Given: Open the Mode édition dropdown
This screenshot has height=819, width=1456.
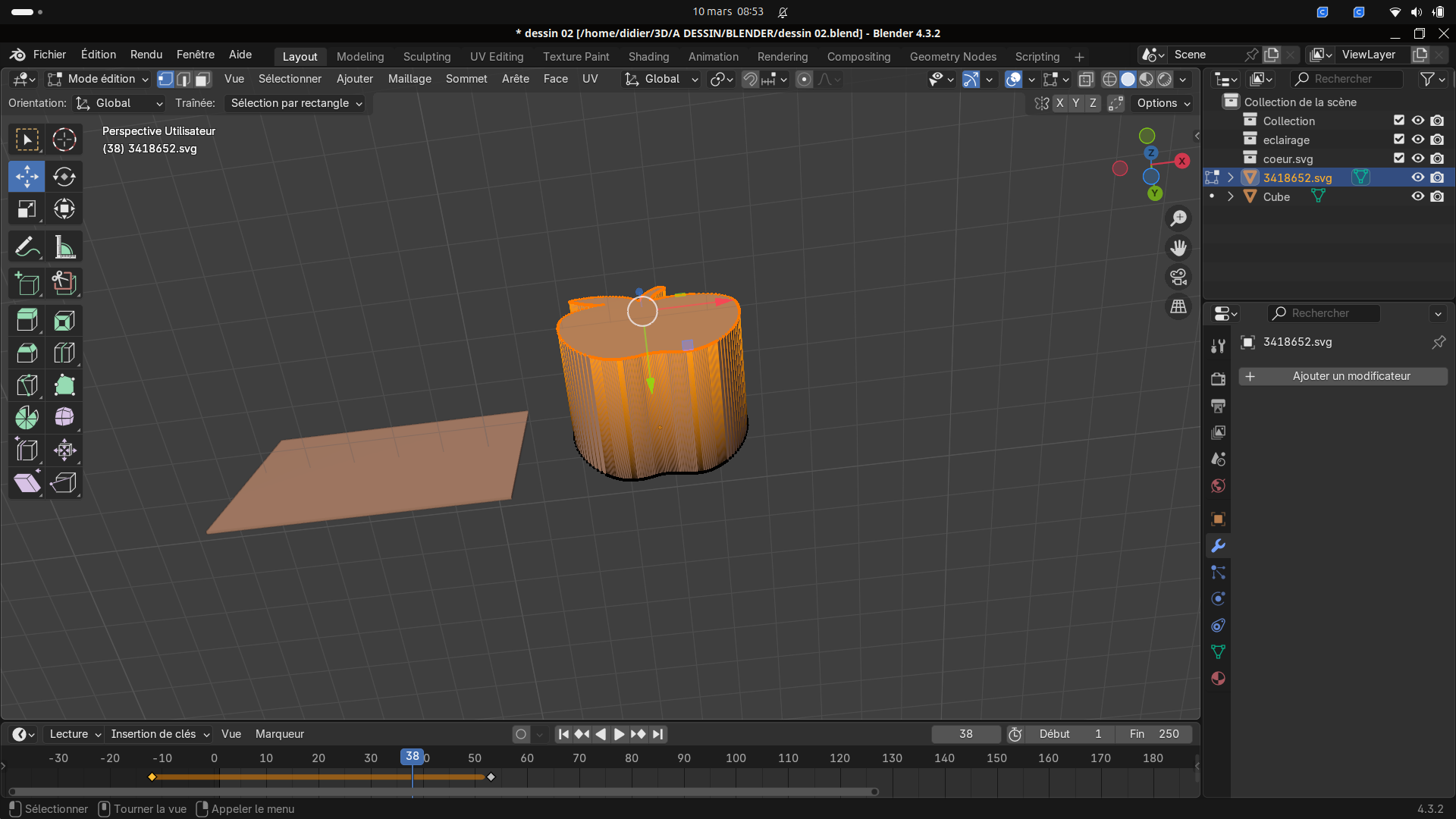Looking at the screenshot, I should coord(99,79).
